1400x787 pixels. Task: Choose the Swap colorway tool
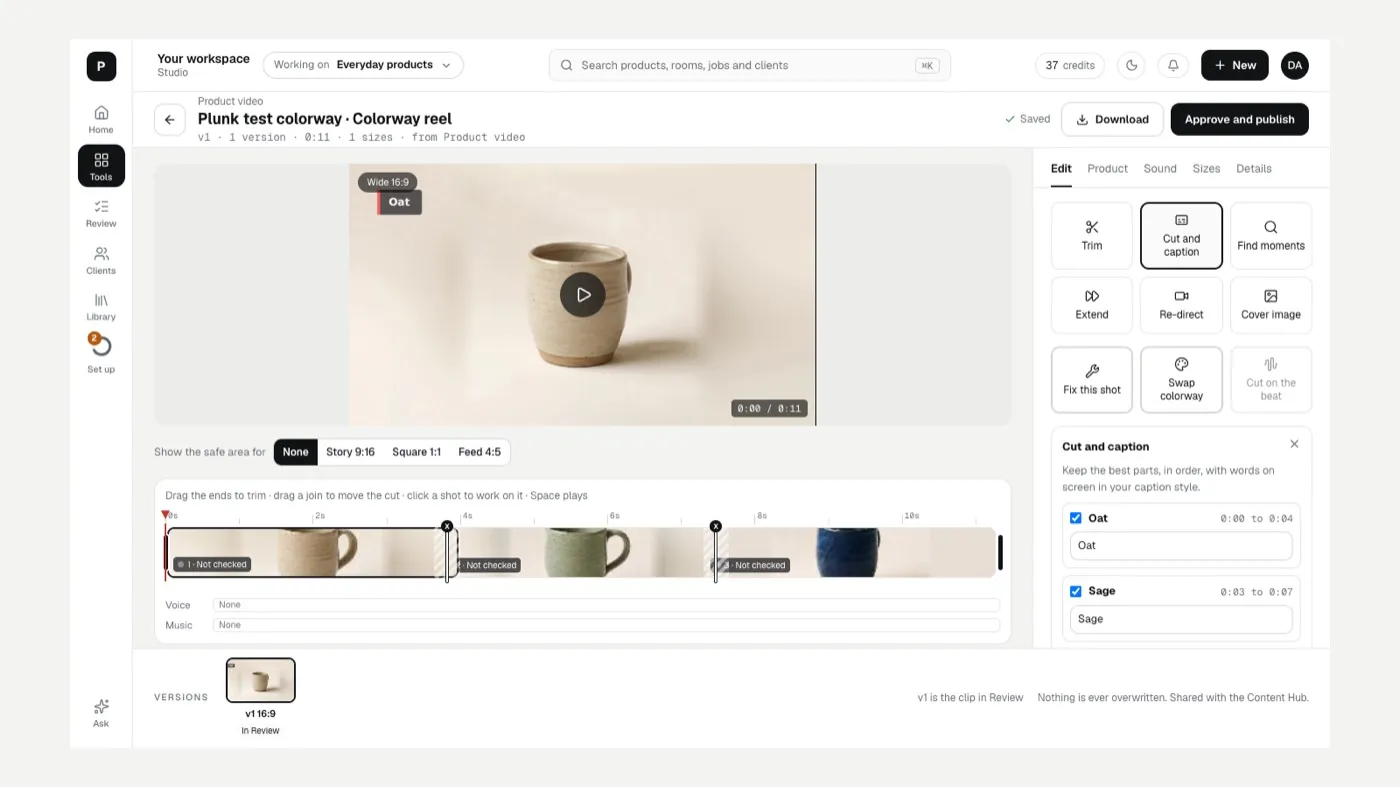[1181, 380]
